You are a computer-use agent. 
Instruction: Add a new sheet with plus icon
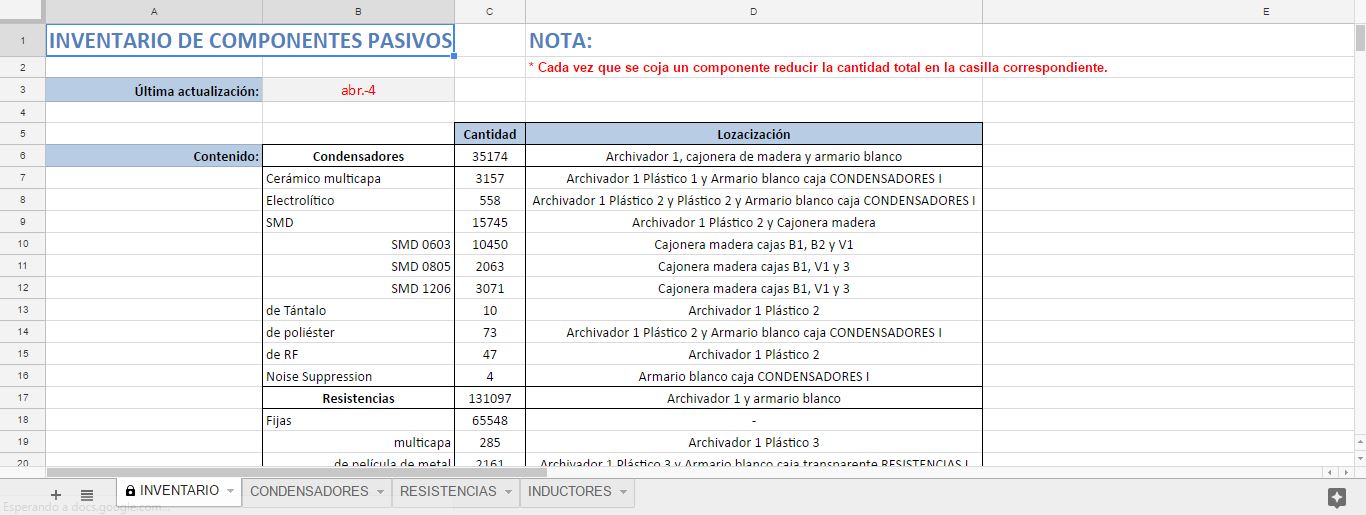click(56, 494)
